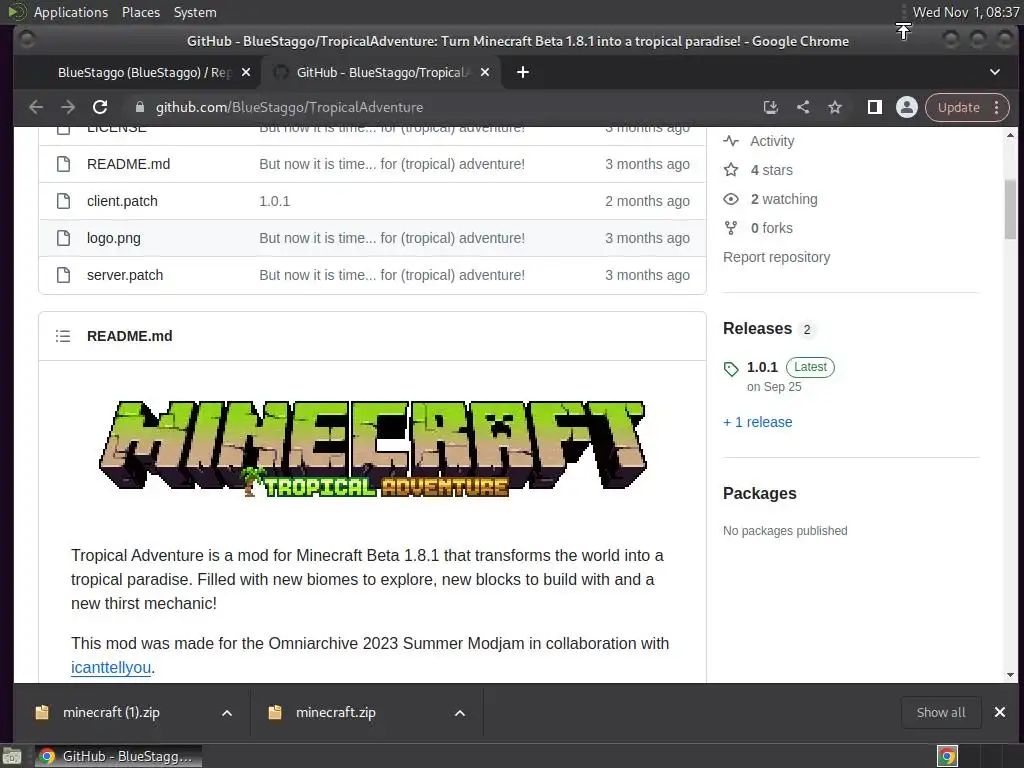The image size is (1024, 768).
Task: Open logo.png file
Action: 114,238
